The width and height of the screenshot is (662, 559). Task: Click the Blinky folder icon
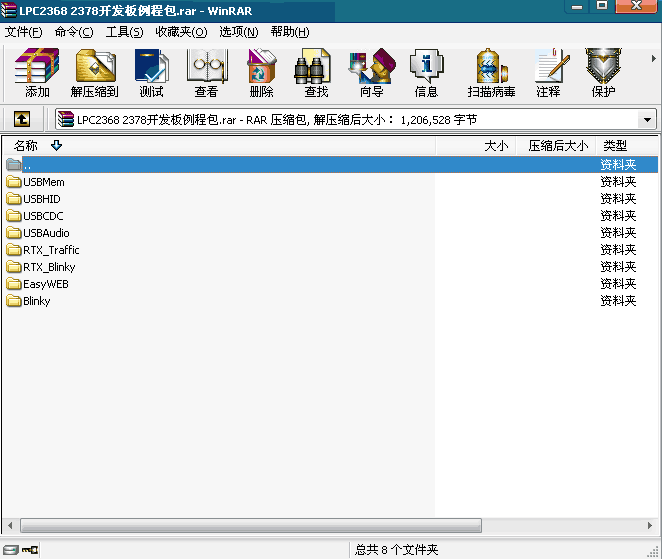click(x=14, y=301)
